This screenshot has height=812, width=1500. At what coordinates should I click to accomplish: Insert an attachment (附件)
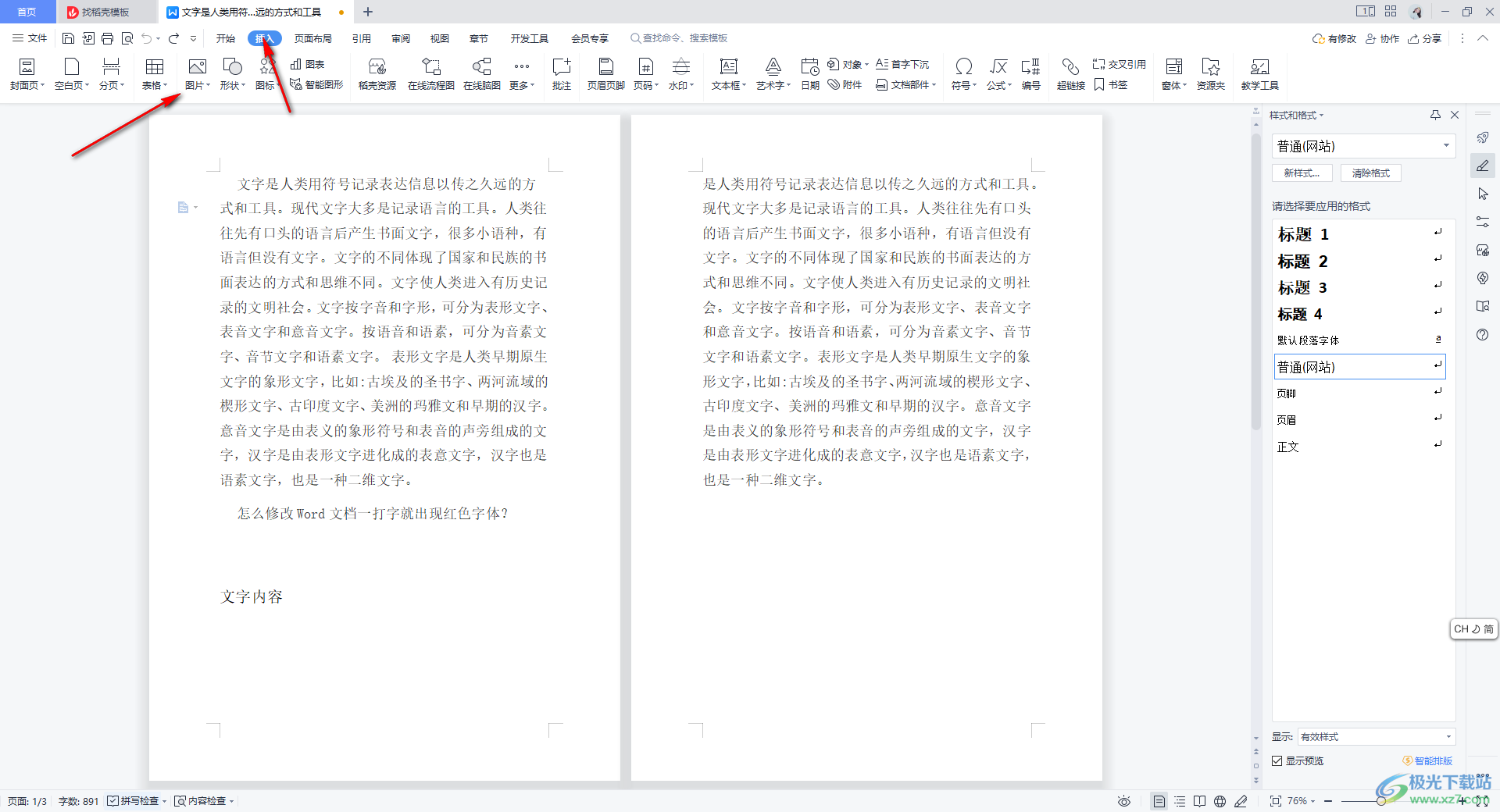[845, 84]
